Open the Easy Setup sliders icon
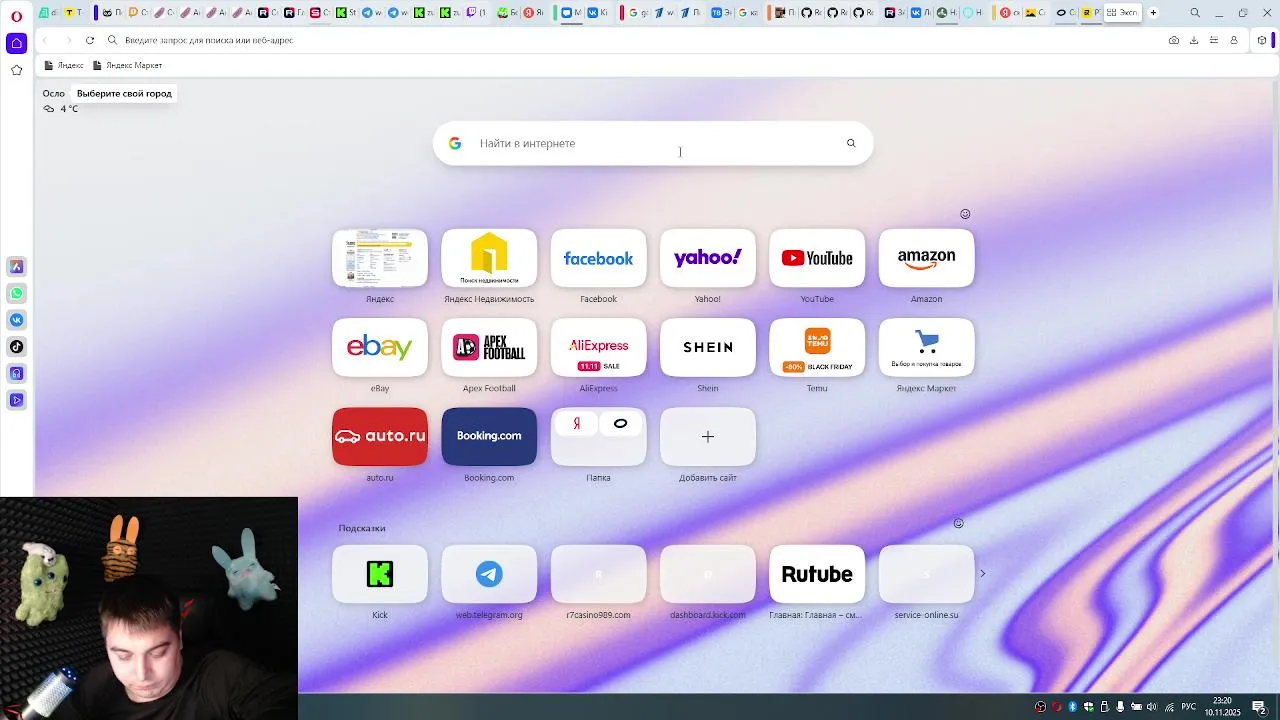 tap(1214, 40)
